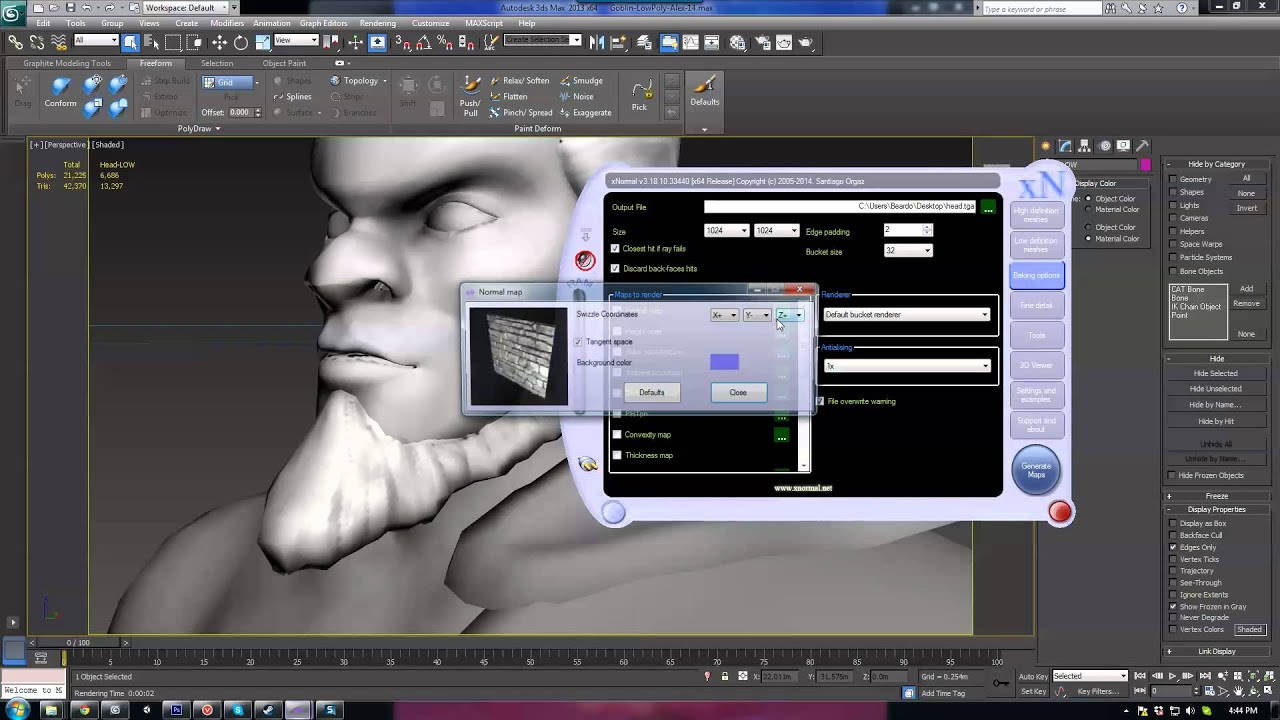Click the Hide Unselected button
This screenshot has height=720, width=1280.
[1216, 389]
